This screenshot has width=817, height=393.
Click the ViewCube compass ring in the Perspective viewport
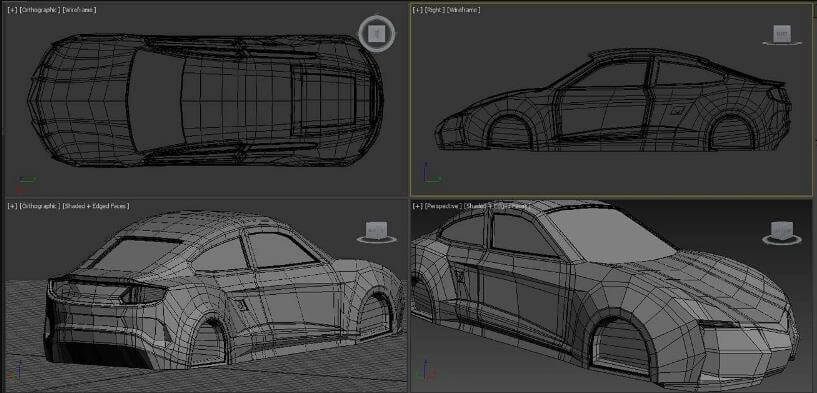click(782, 240)
